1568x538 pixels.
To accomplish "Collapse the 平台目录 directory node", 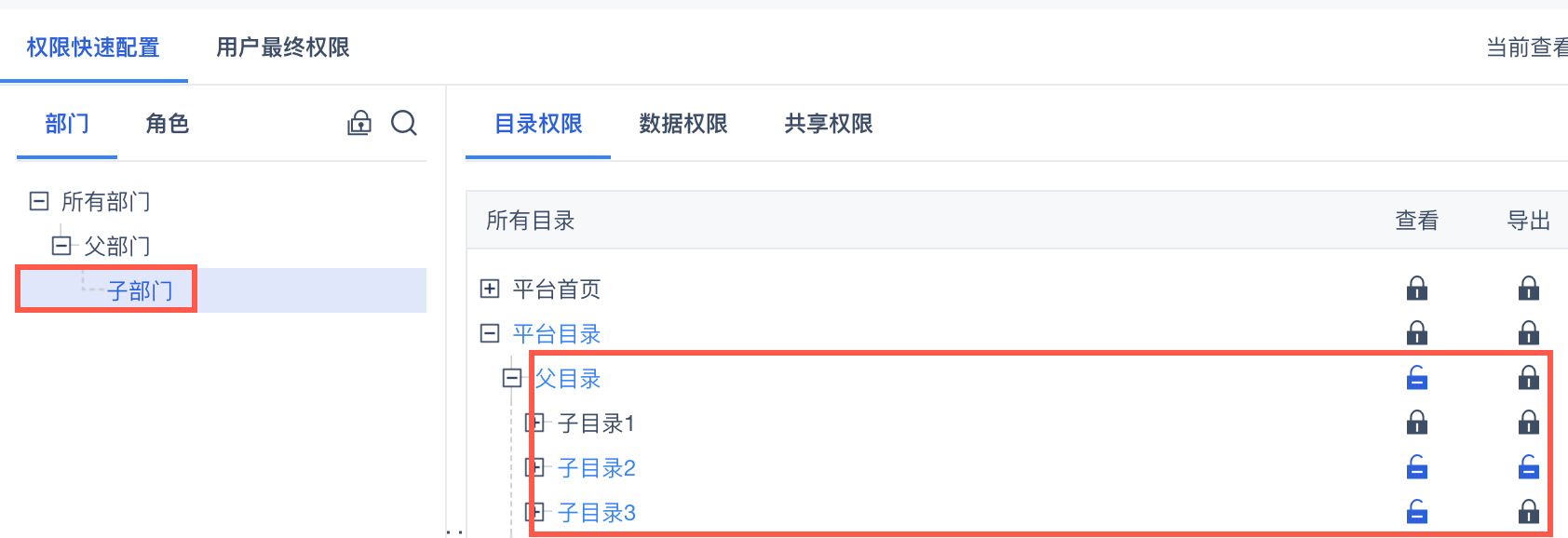I will [x=490, y=333].
